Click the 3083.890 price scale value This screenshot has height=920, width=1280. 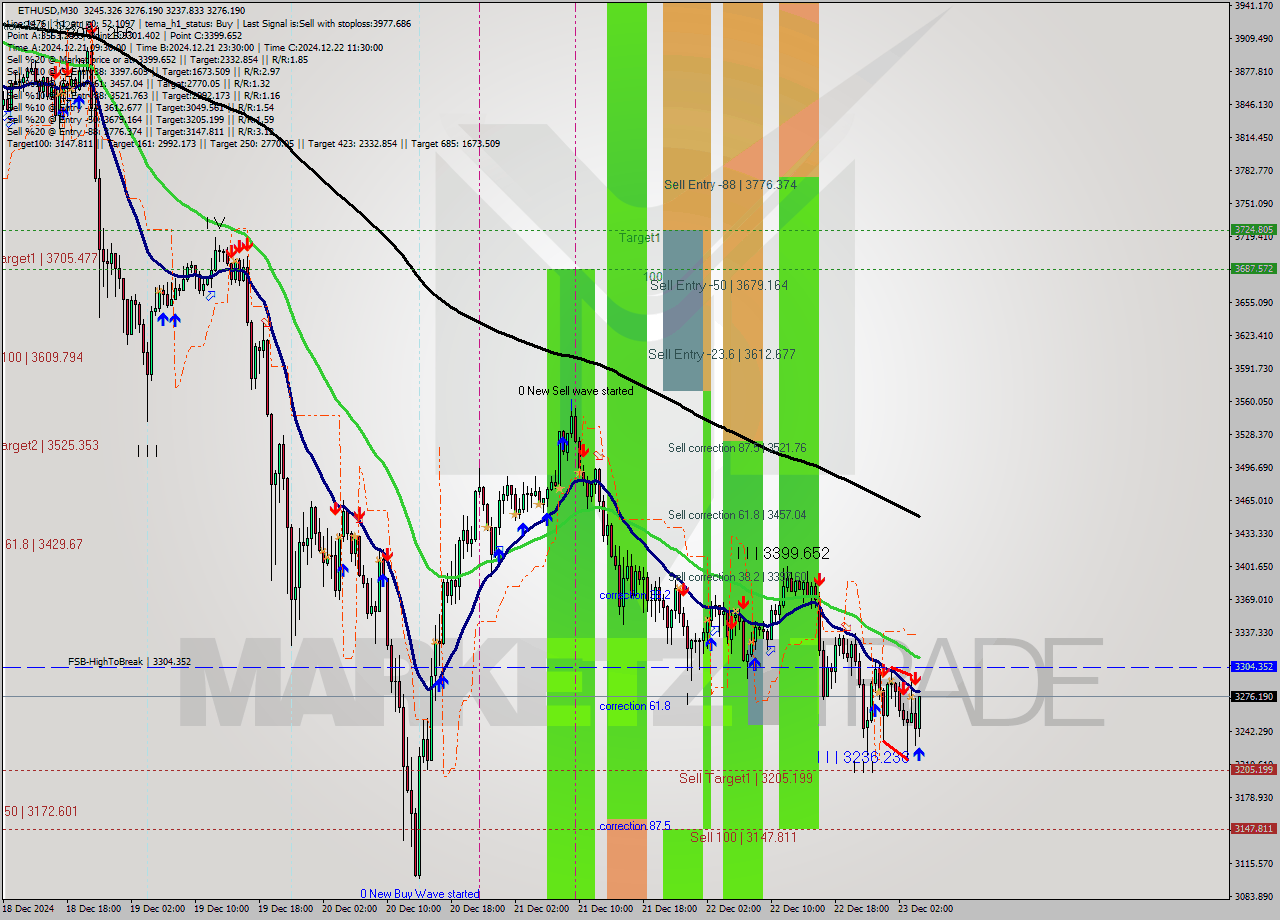pyautogui.click(x=1254, y=896)
